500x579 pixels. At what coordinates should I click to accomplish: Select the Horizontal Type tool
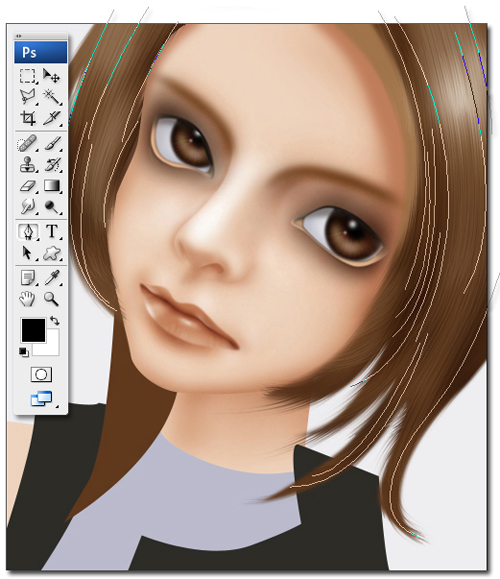[52, 232]
